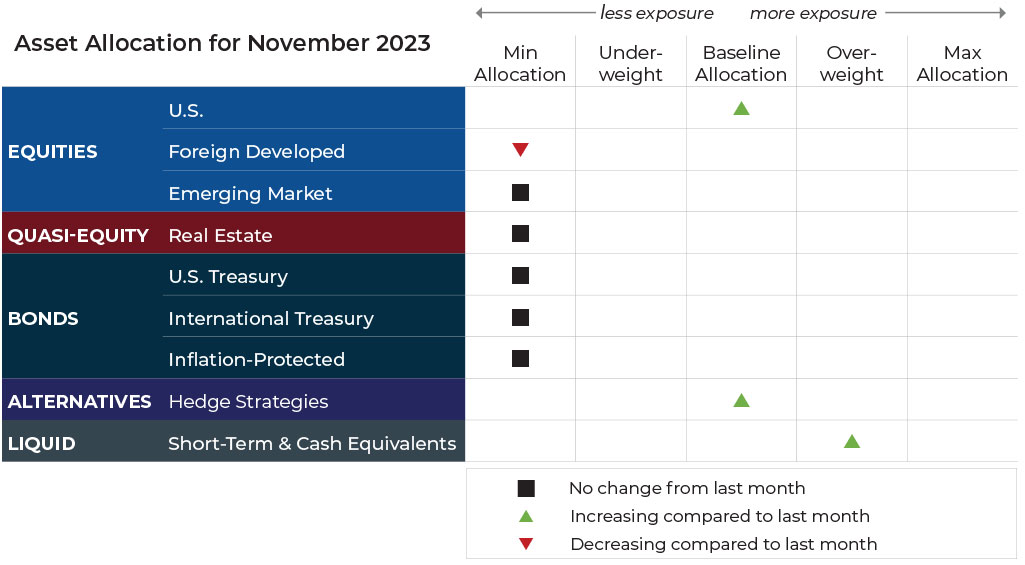The width and height of the screenshot is (1025, 565).
Task: Click the green triangle for Hedge Strategies
Action: (741, 400)
